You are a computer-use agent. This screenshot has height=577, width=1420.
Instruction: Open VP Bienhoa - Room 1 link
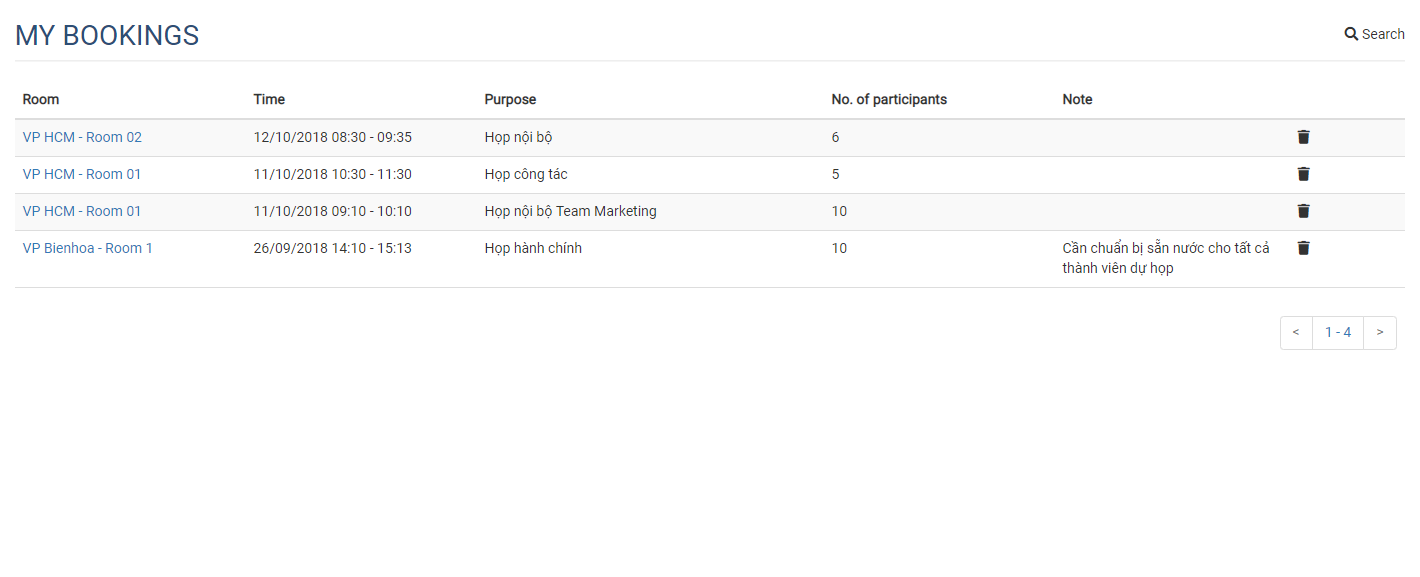pyautogui.click(x=88, y=248)
